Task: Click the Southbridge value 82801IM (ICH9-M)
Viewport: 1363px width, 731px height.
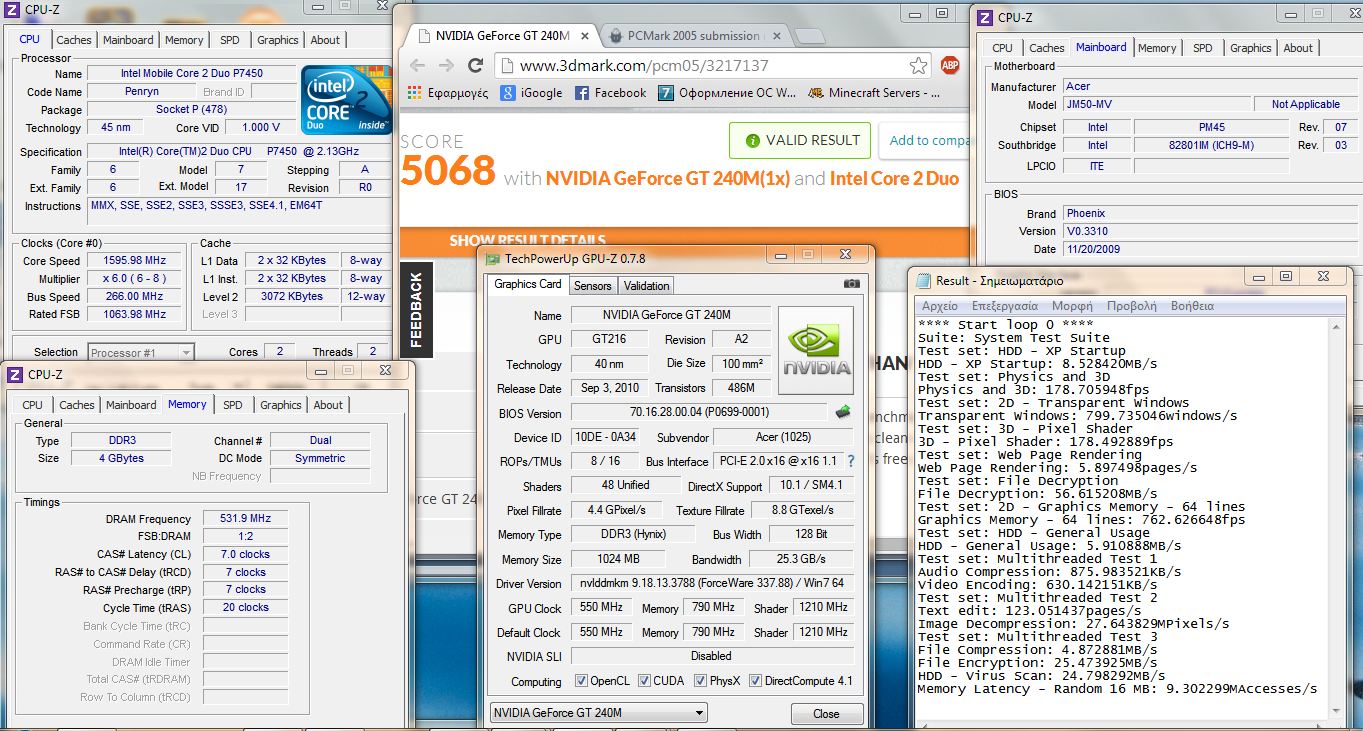Action: tap(1211, 145)
